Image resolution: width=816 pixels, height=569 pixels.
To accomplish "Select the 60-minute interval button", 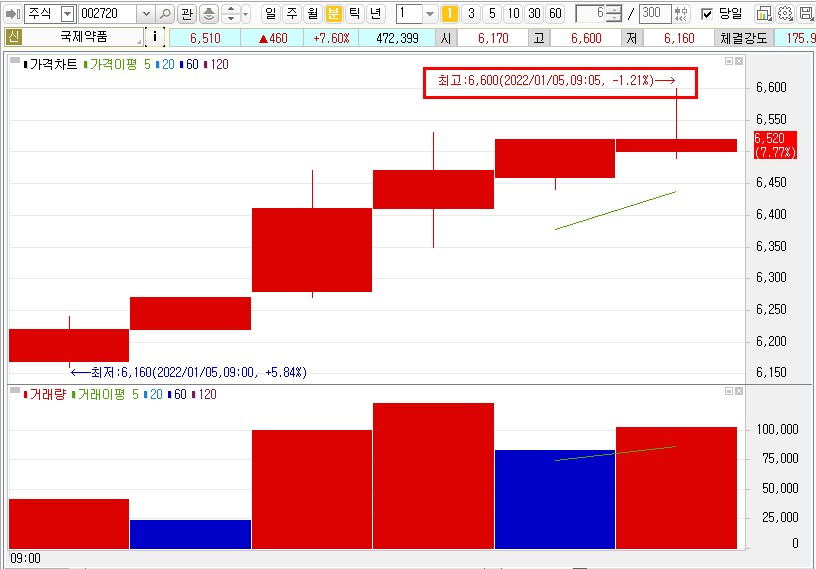I will (x=556, y=14).
